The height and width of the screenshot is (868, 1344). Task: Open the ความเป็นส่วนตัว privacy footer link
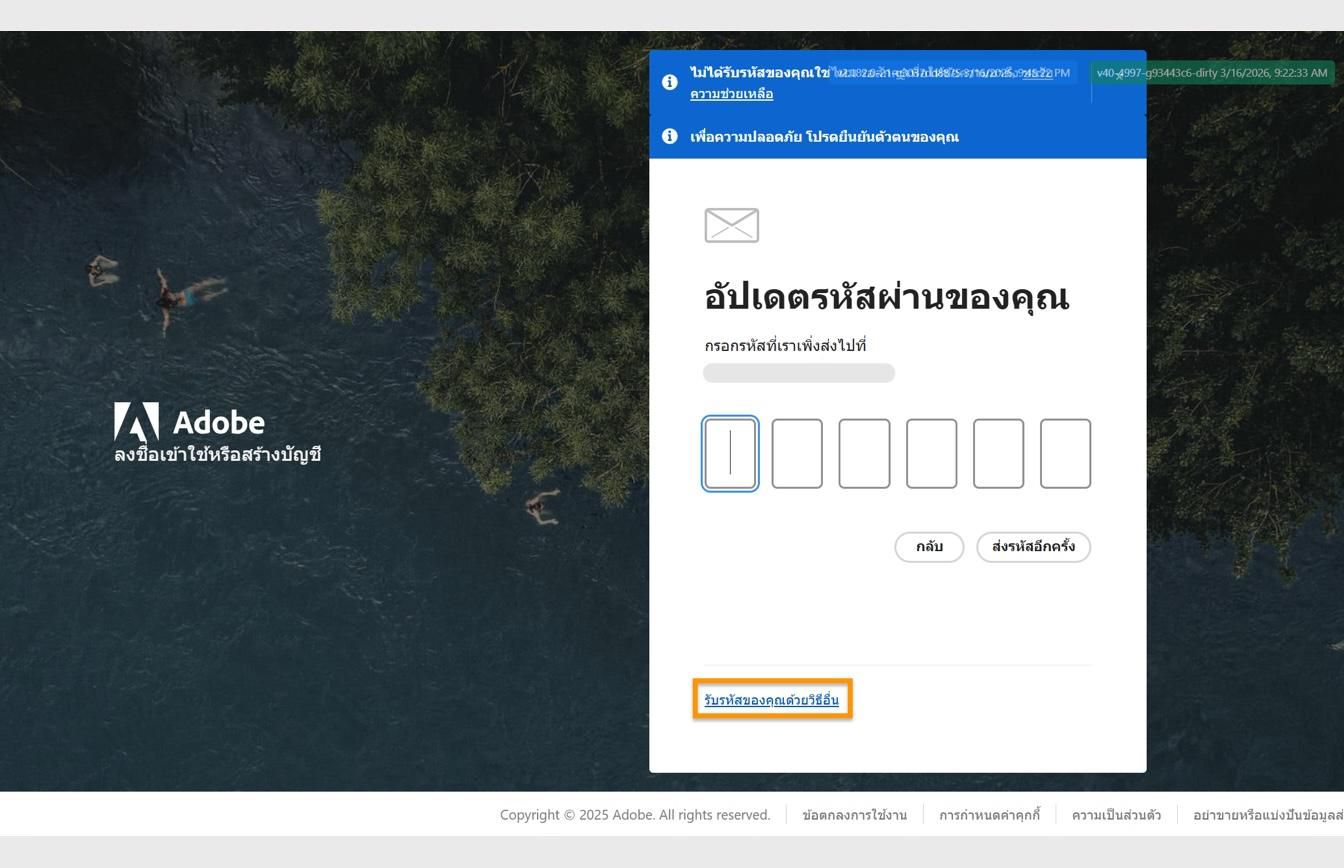[1115, 814]
